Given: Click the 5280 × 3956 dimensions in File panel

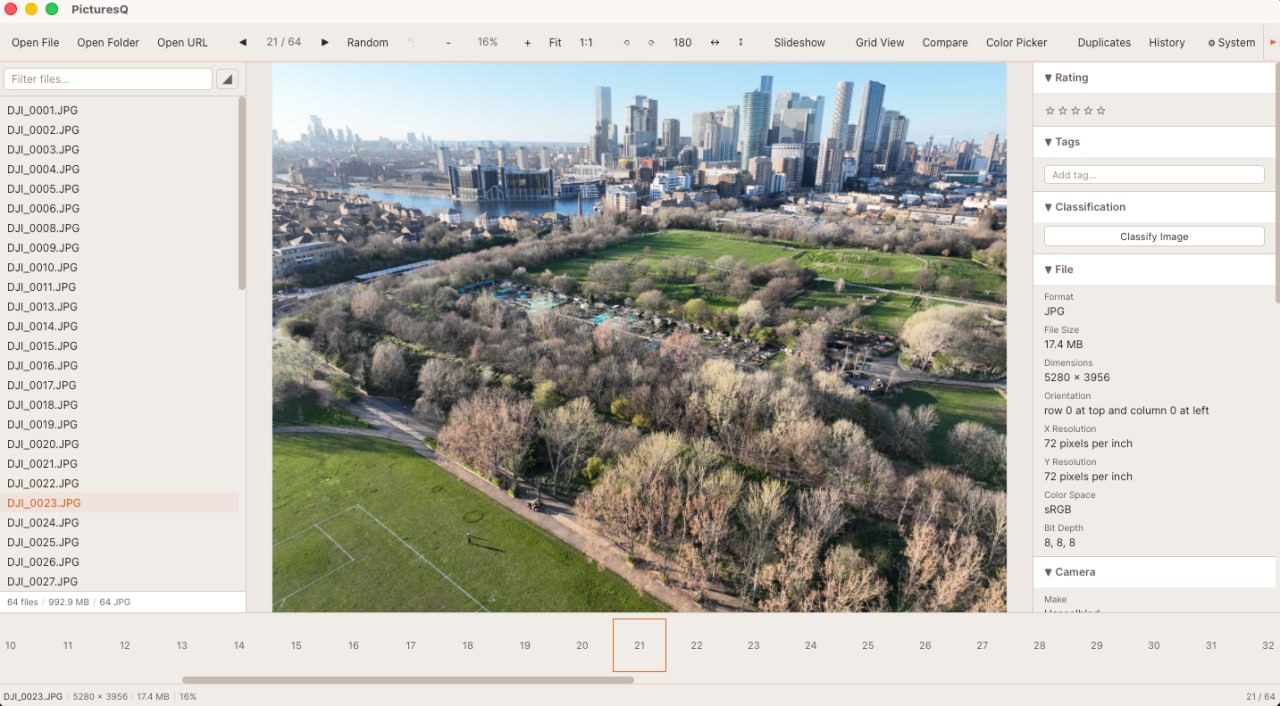Looking at the screenshot, I should tap(1077, 377).
